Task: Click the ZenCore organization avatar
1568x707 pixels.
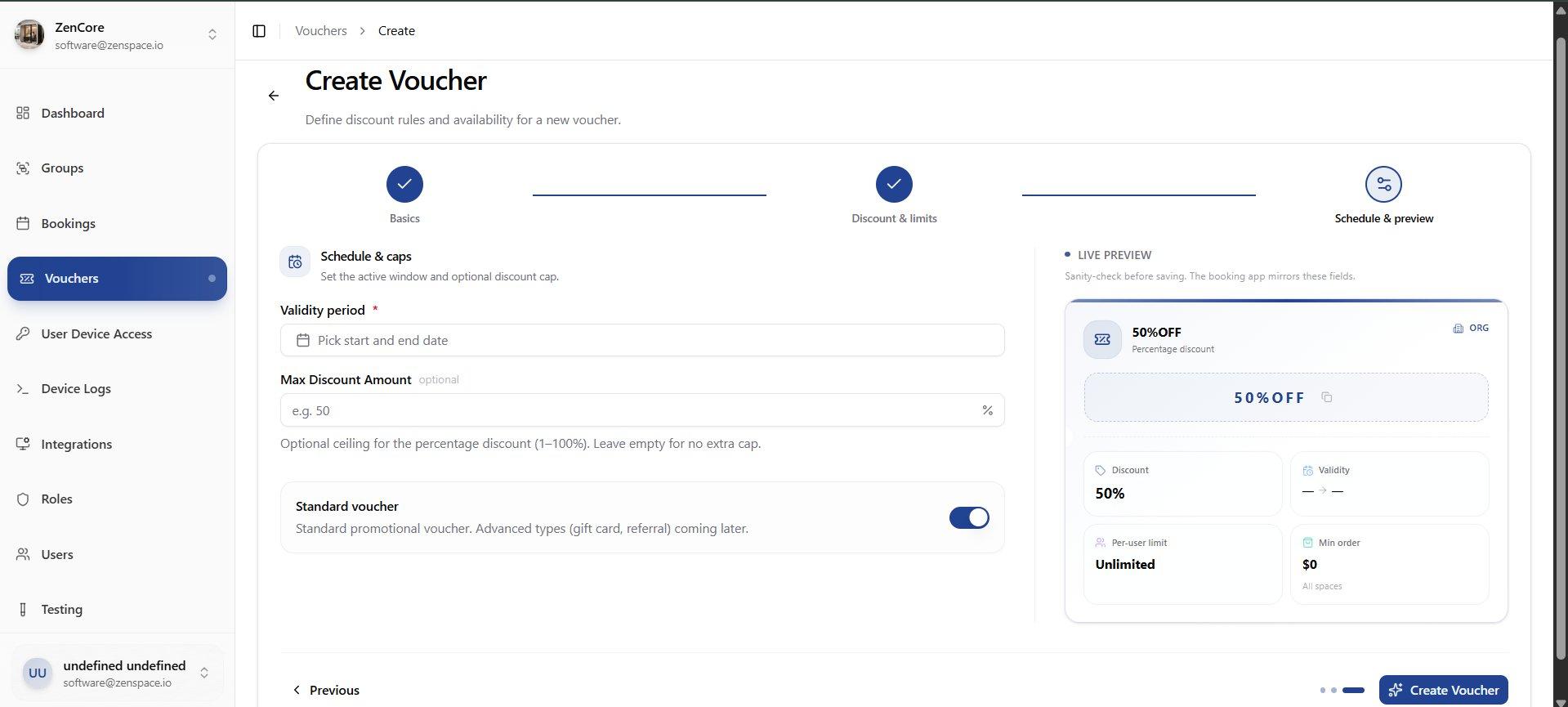Action: pyautogui.click(x=30, y=34)
